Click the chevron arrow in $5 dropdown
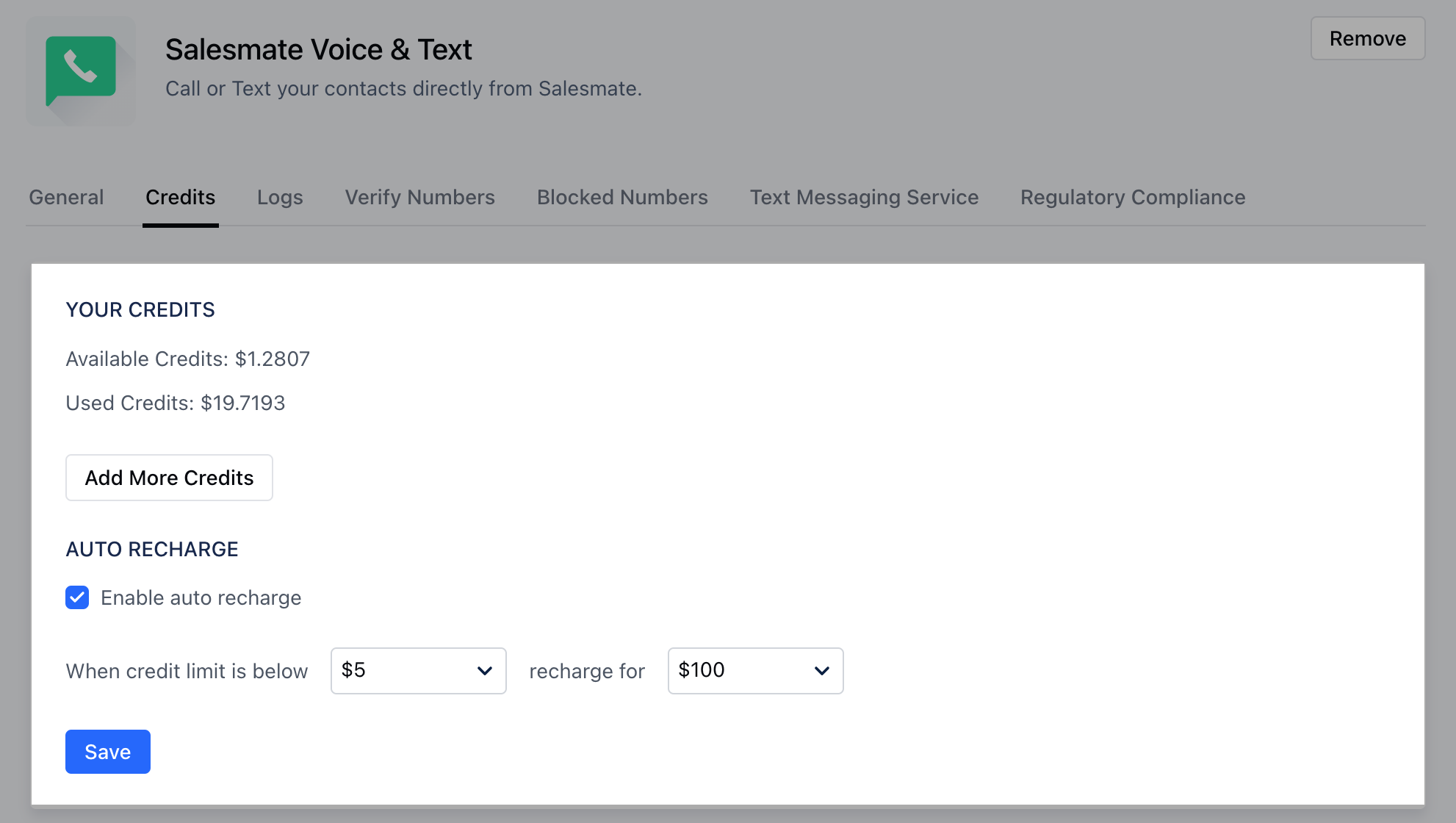 pyautogui.click(x=485, y=670)
